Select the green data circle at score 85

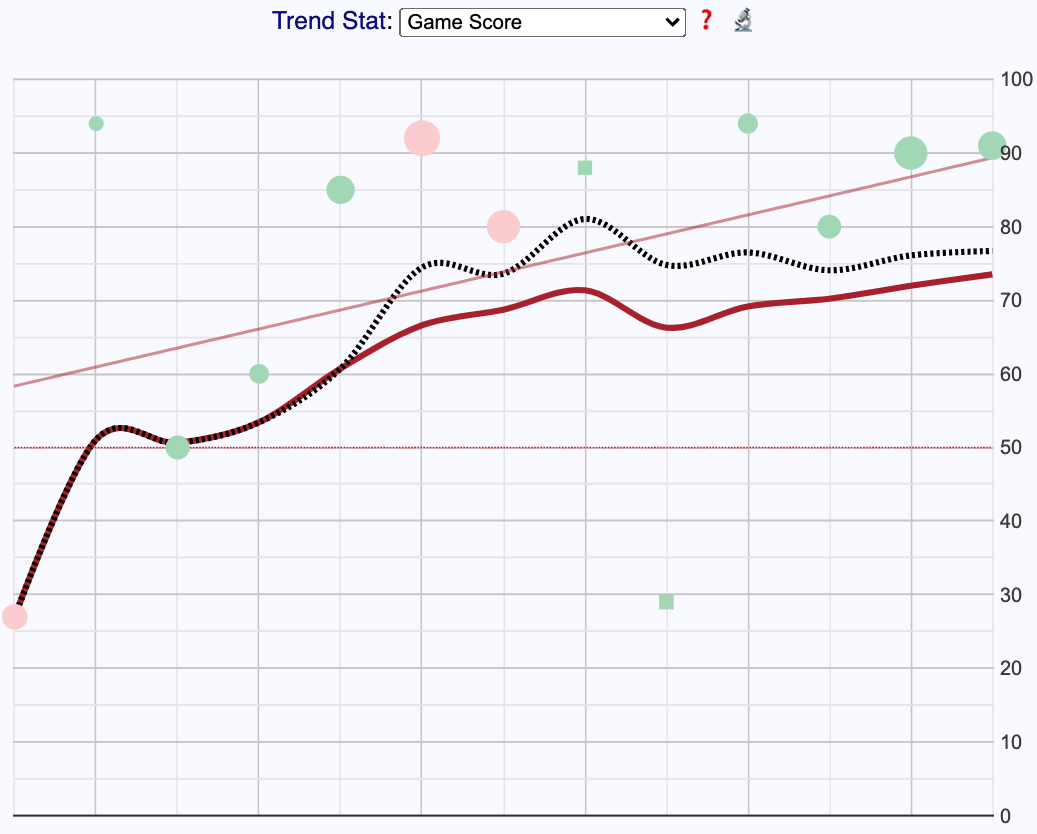pos(341,189)
